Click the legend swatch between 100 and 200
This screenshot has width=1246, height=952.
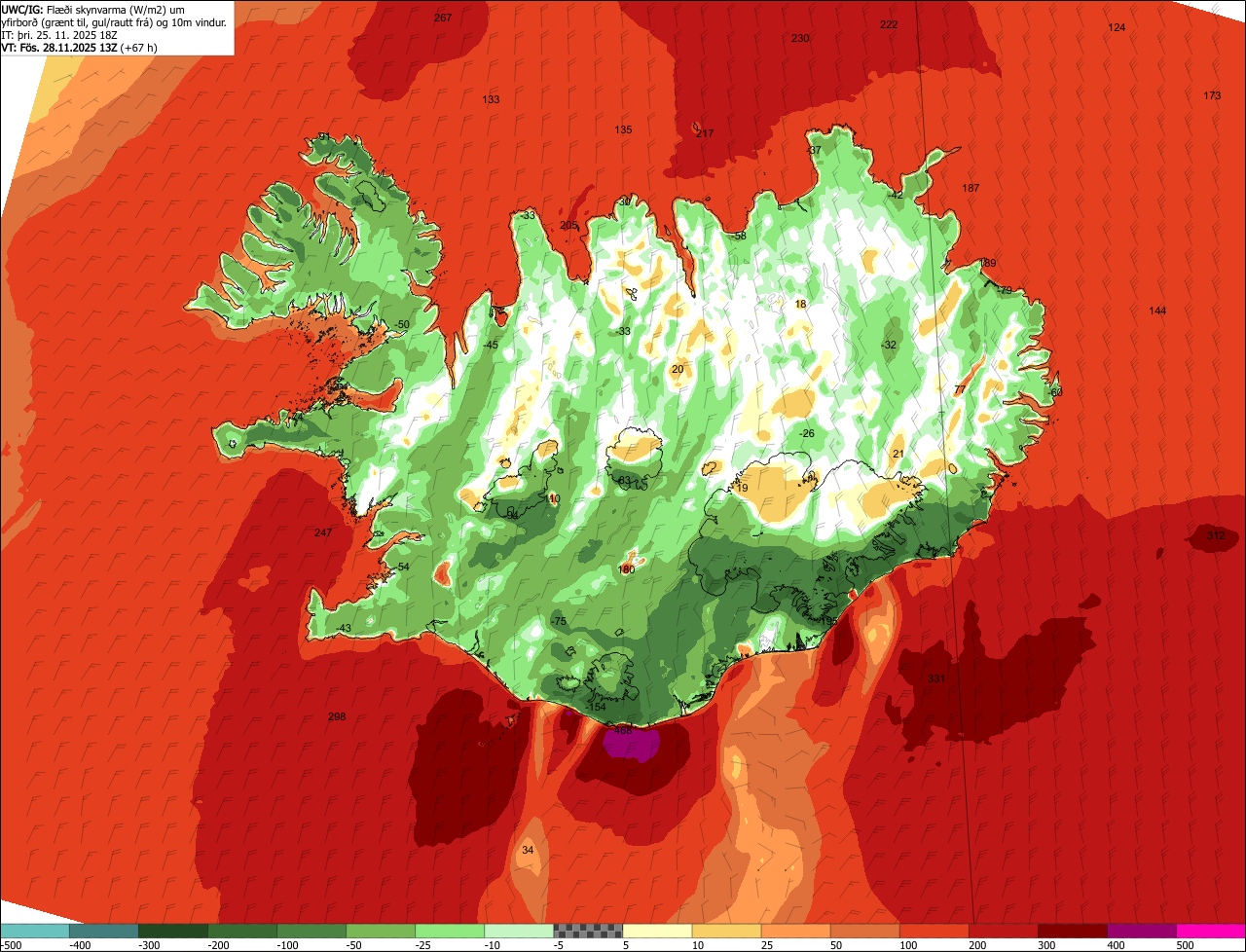[x=934, y=931]
